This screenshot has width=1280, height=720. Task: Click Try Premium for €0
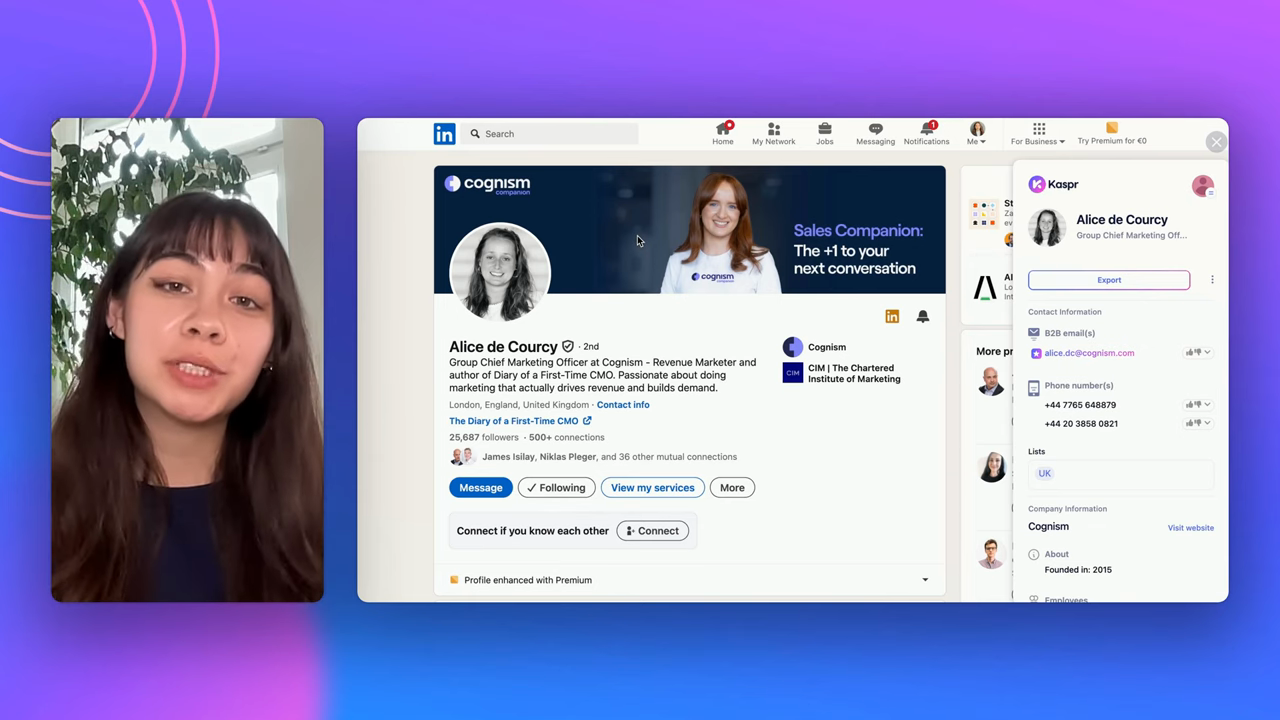(x=1112, y=134)
